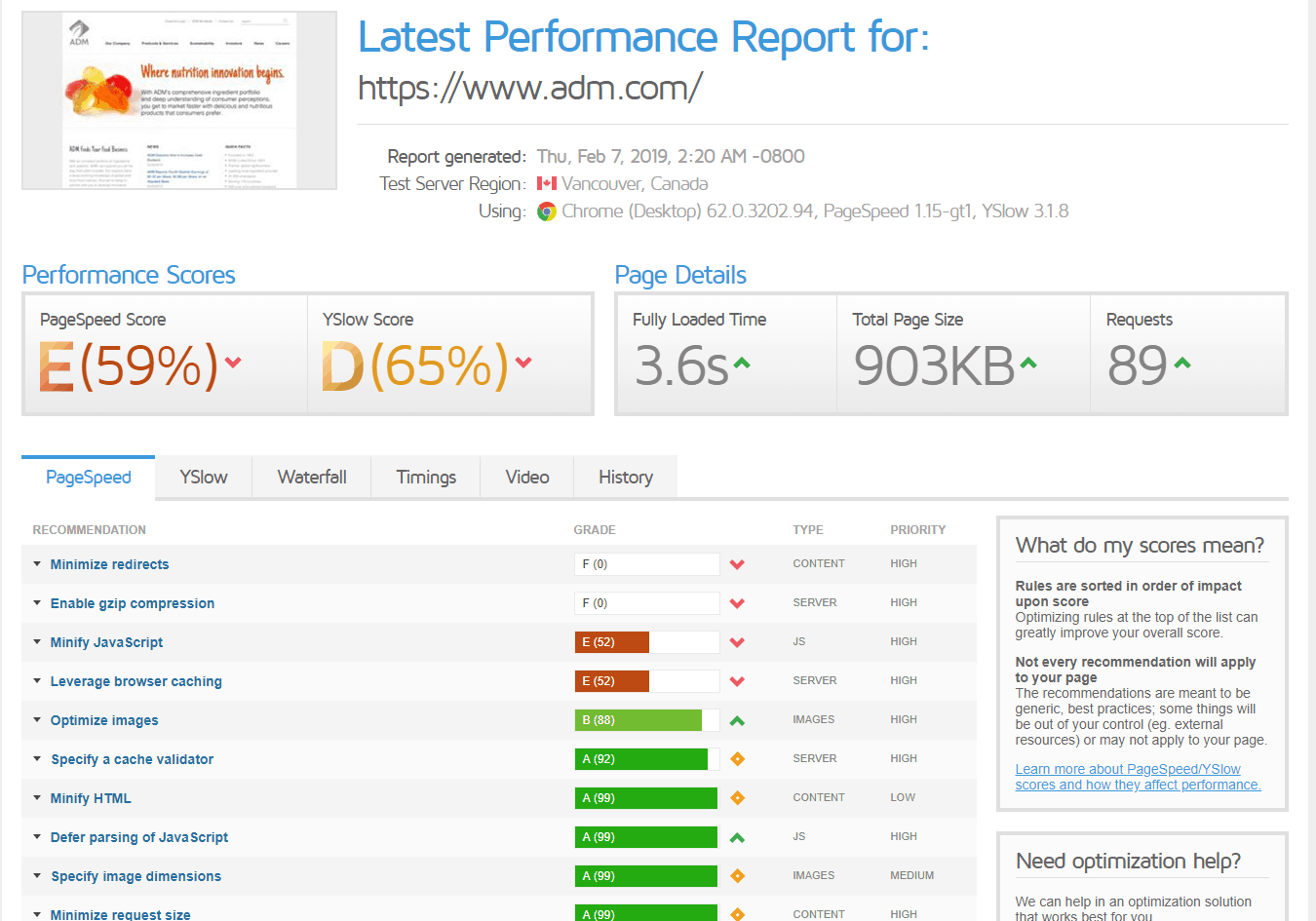Click the TYPE column header
The width and height of the screenshot is (1316, 921).
point(808,530)
